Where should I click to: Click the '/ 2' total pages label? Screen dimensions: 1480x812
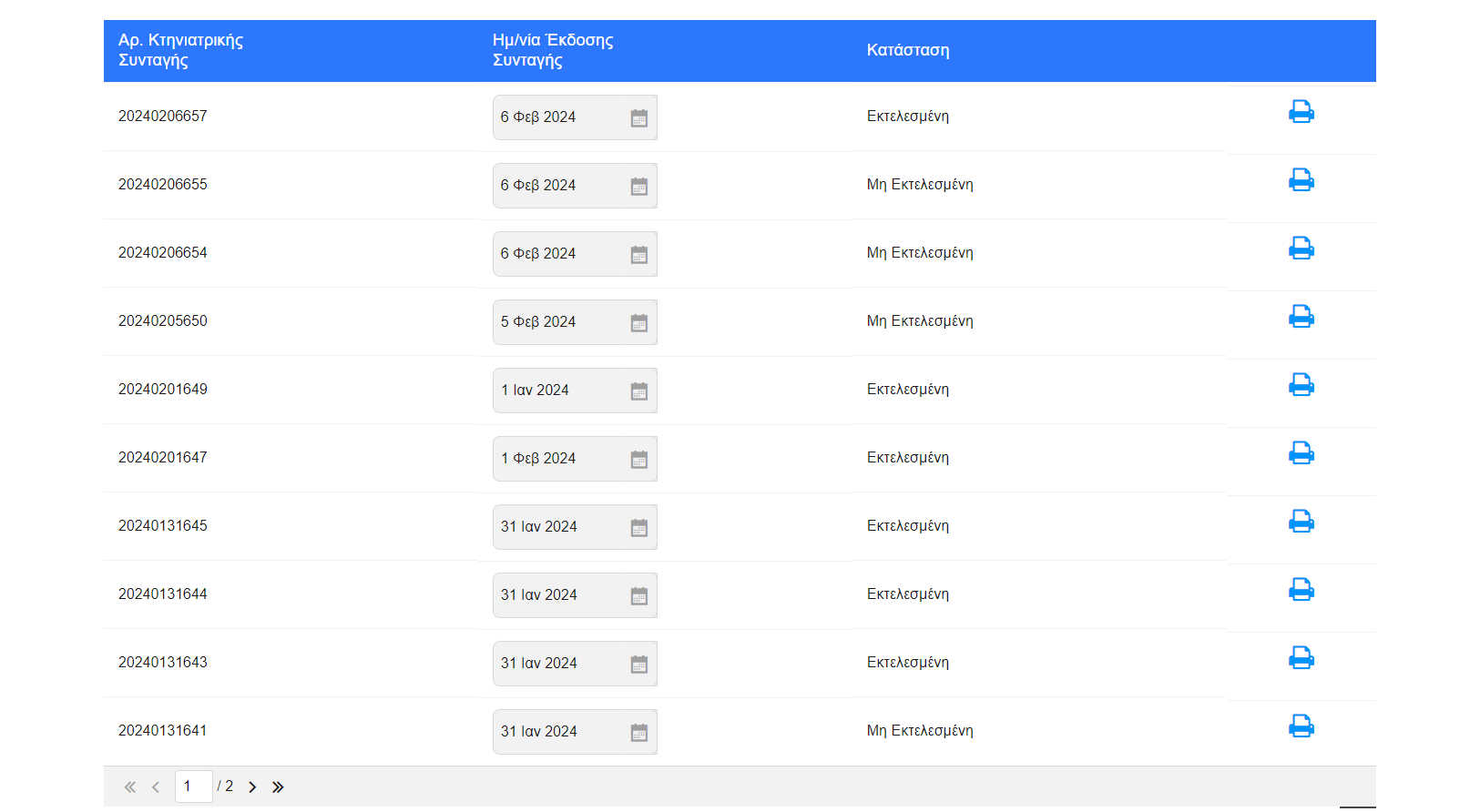(x=225, y=787)
